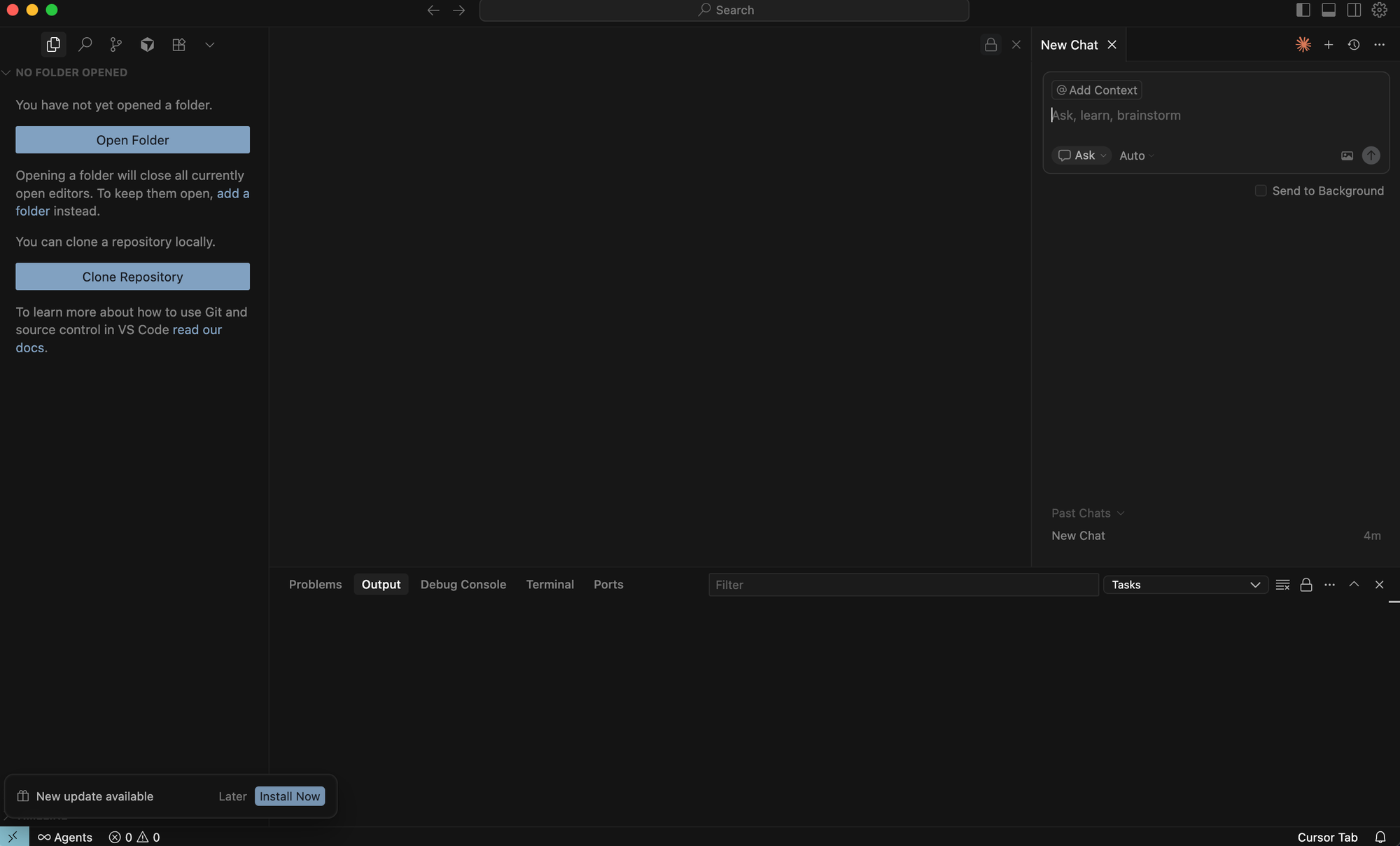Clear output using the list-clear icon
Screen dimensions: 1400x846
click(1282, 585)
